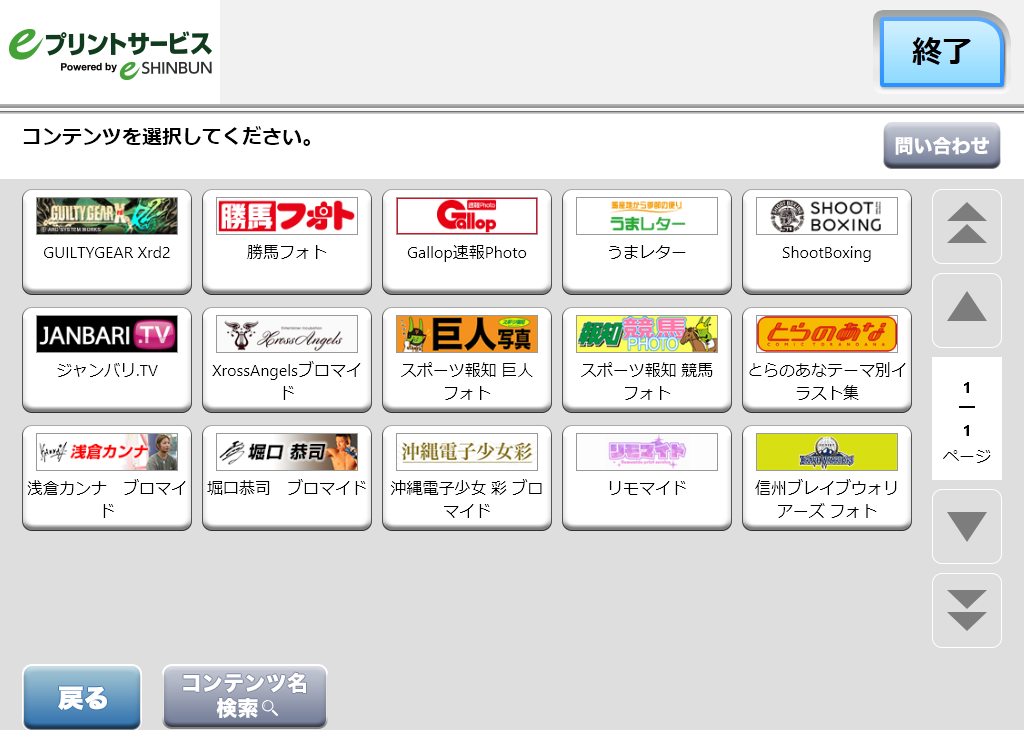Open the Gallop速報Photo content tile
The height and width of the screenshot is (730, 1024).
(x=467, y=242)
